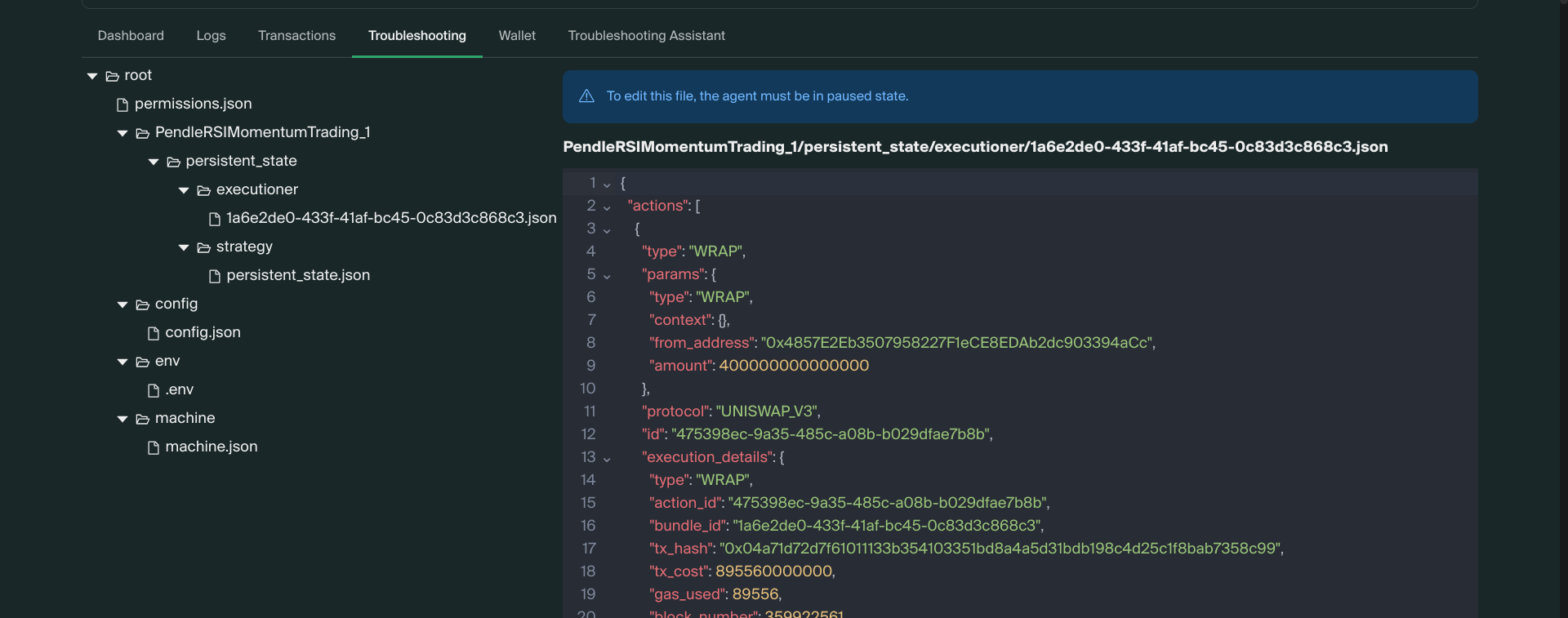Click line number 11 in gutter
1568x618 pixels.
pos(590,411)
